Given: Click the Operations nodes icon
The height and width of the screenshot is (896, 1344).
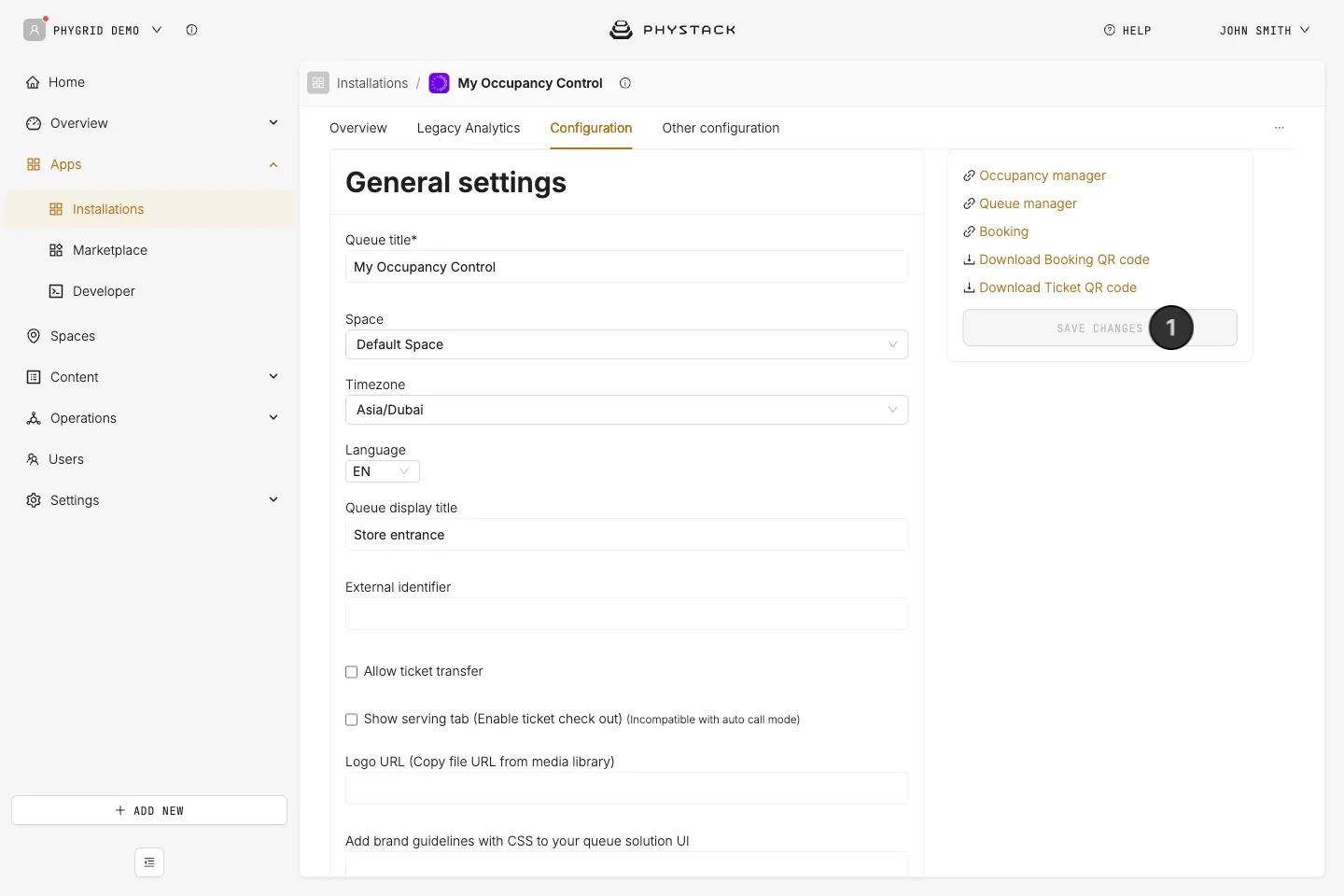Looking at the screenshot, I should [34, 418].
